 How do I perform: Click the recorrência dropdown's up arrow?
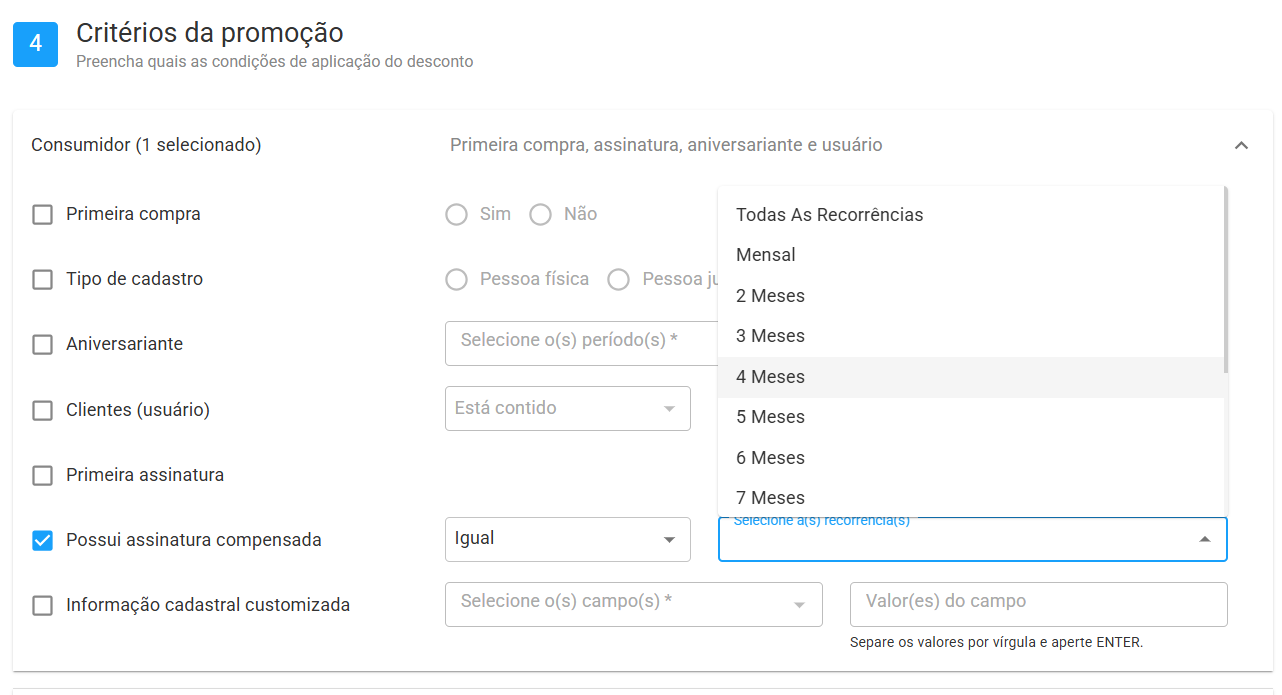[x=1205, y=539]
